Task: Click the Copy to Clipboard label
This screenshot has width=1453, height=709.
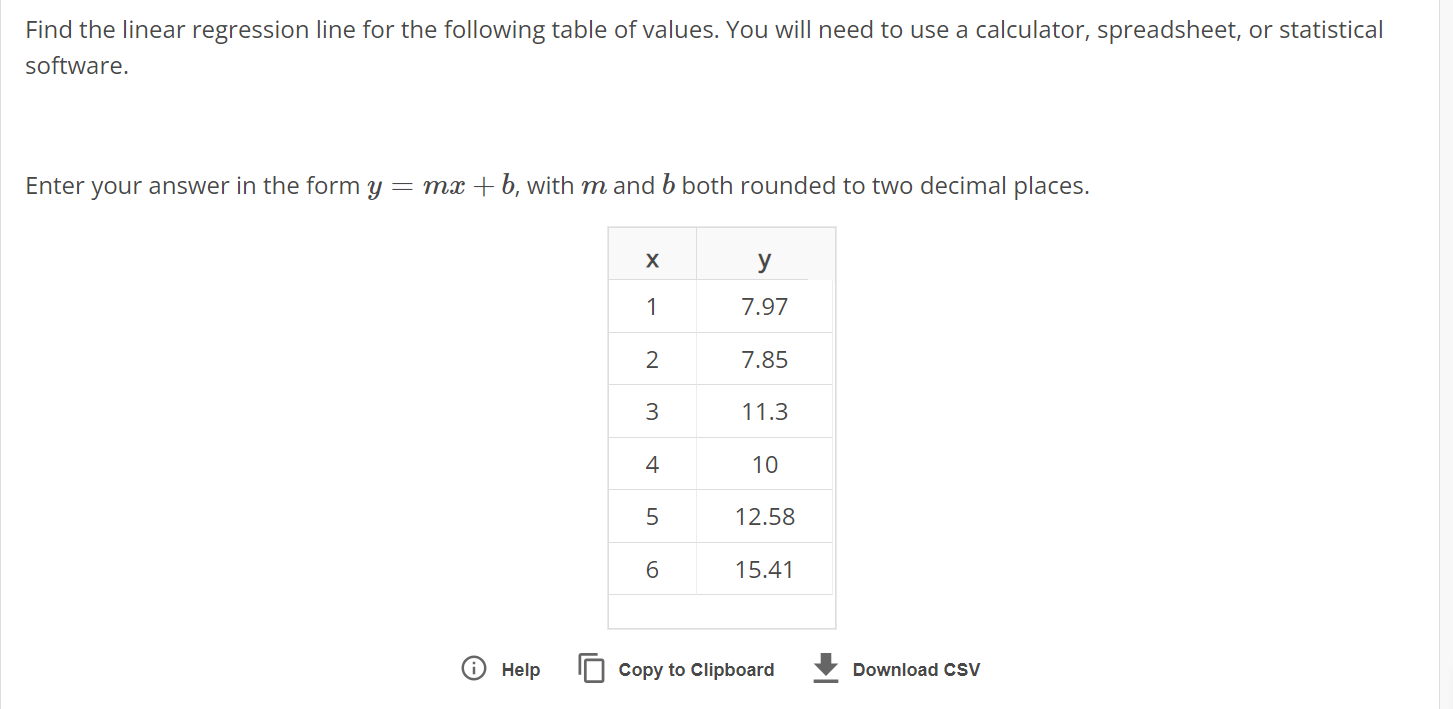Action: click(696, 669)
